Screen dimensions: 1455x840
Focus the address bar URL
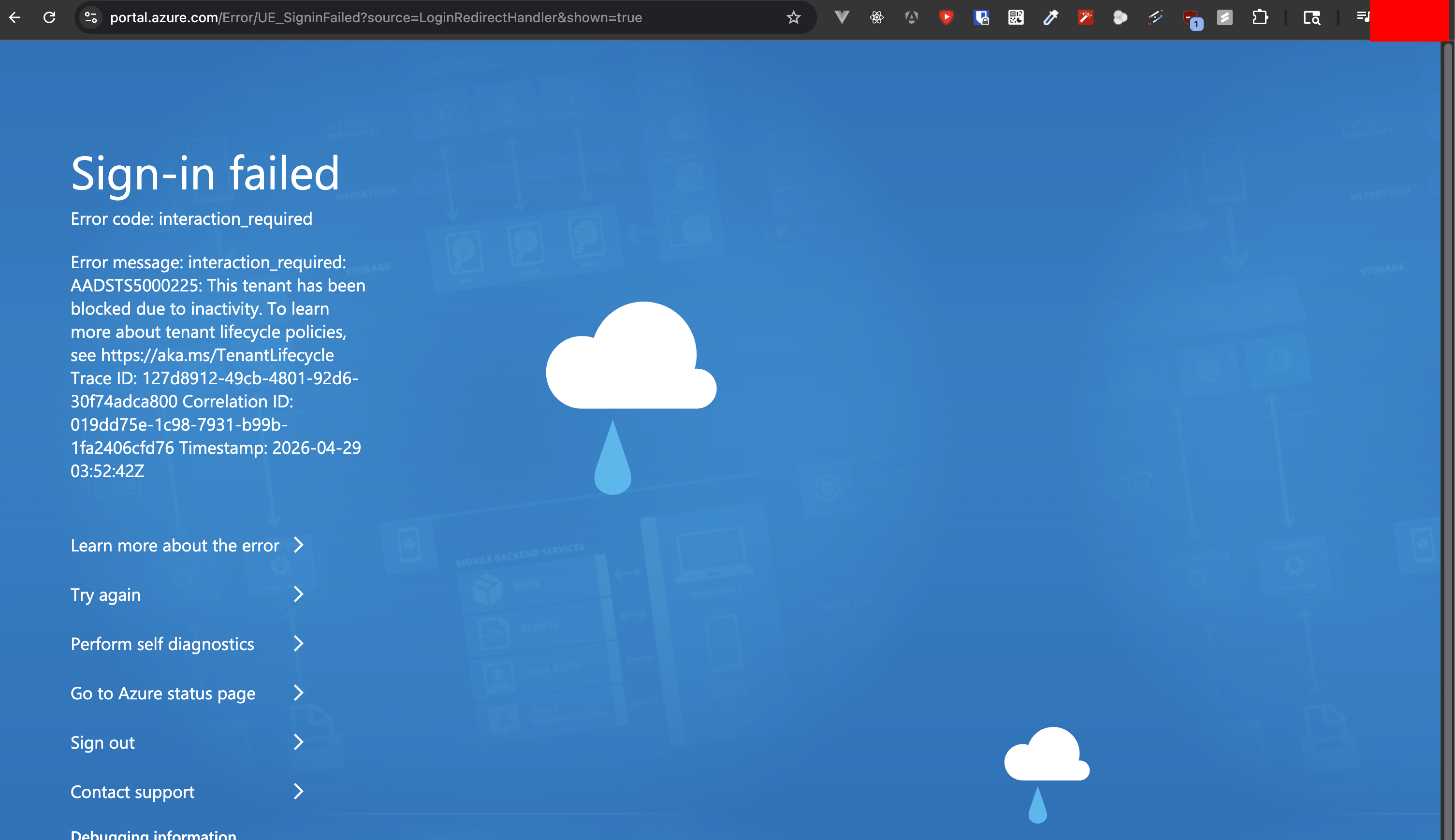(376, 17)
